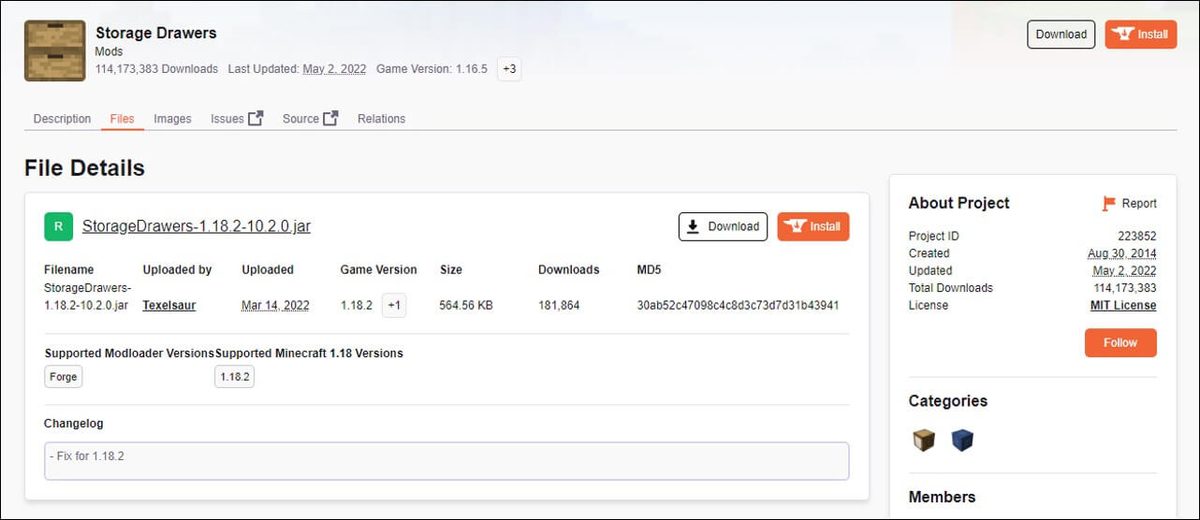
Task: Open the MIT License link
Action: pos(1123,305)
